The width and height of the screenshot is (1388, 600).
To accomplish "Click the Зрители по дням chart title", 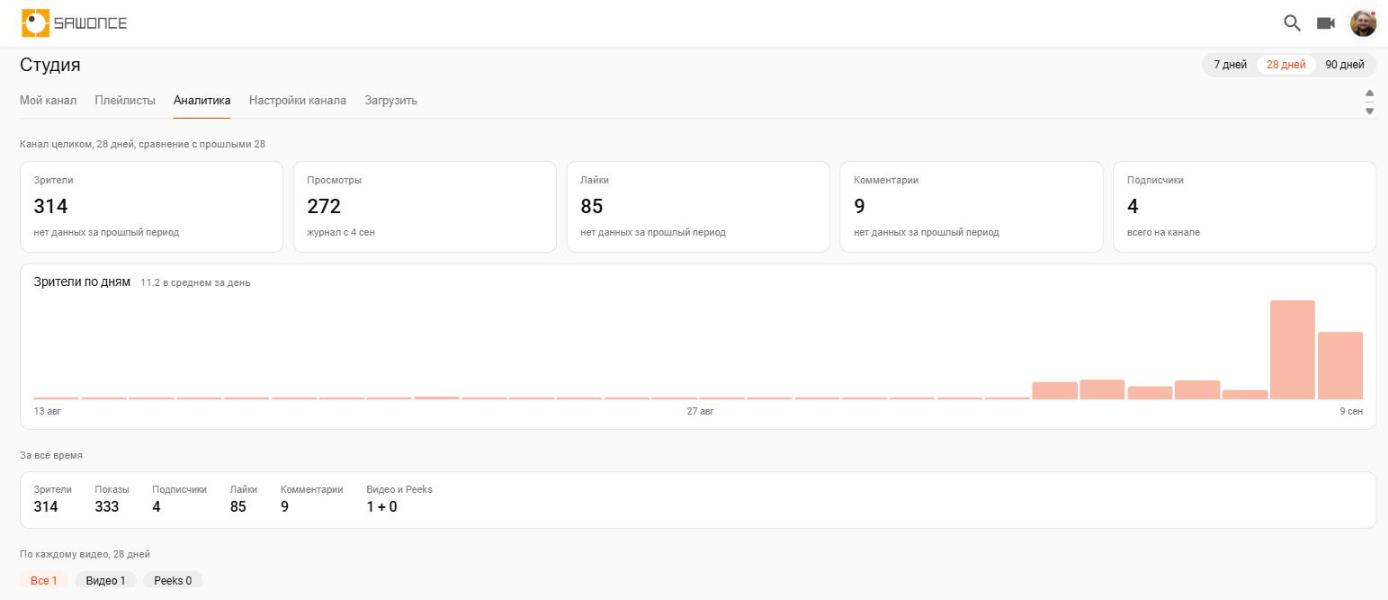I will tap(82, 281).
